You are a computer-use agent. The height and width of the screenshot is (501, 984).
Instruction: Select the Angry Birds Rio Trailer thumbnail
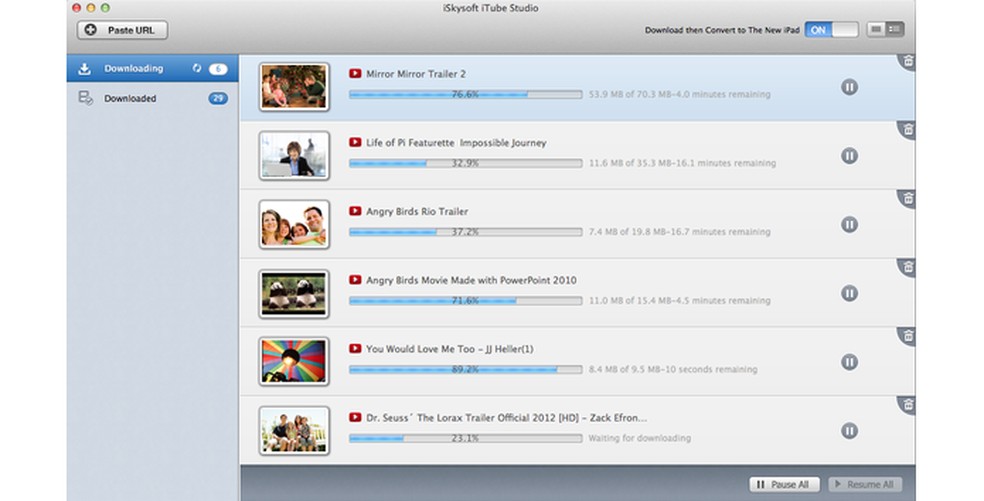(294, 225)
